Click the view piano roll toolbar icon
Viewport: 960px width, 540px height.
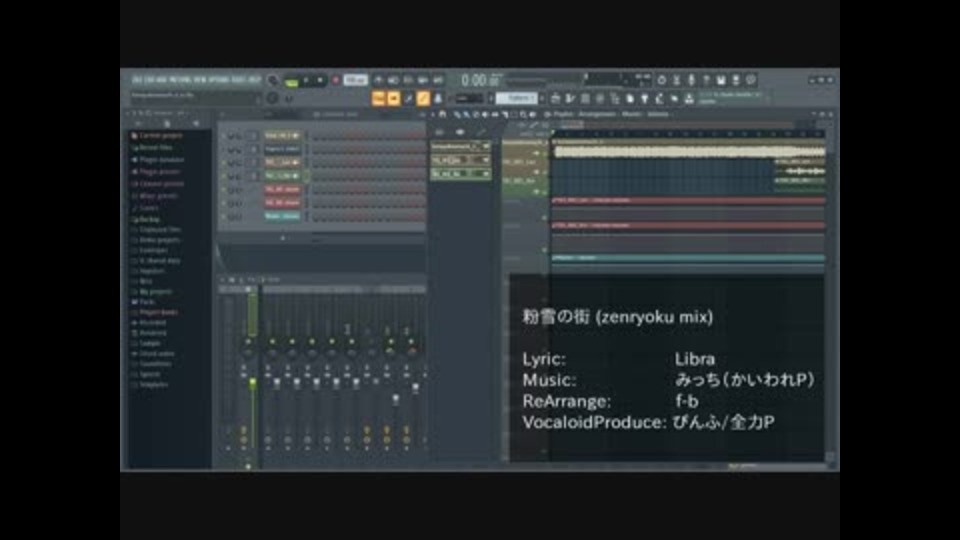pos(570,99)
